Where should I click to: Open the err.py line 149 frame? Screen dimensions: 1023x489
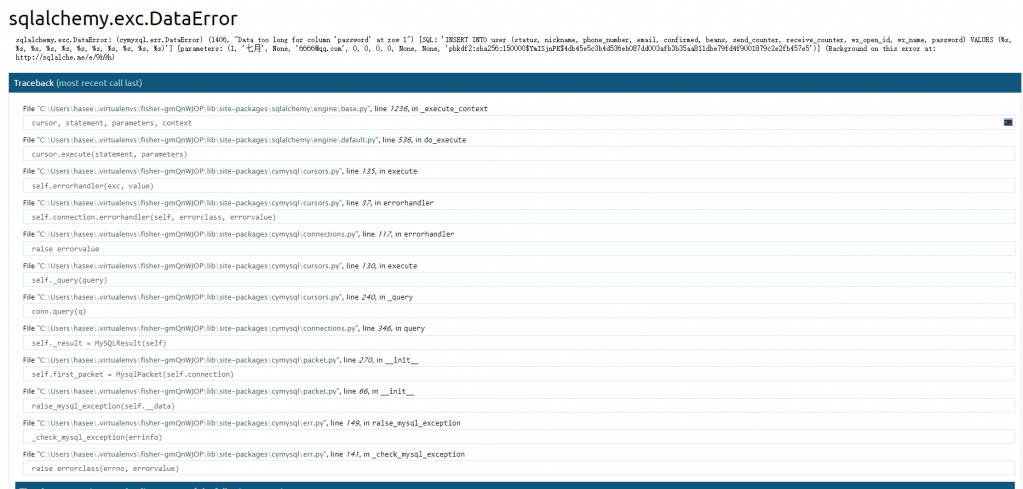tap(243, 423)
